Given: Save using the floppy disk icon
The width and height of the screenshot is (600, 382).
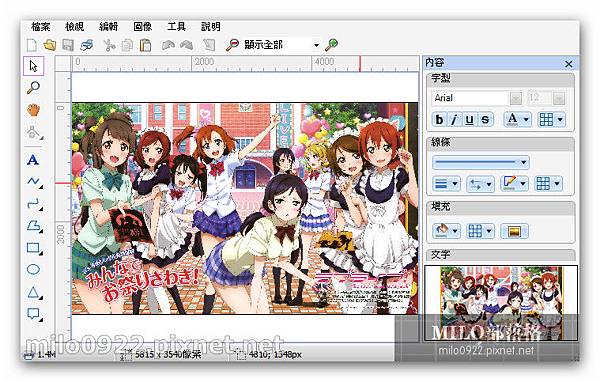Looking at the screenshot, I should (x=68, y=45).
